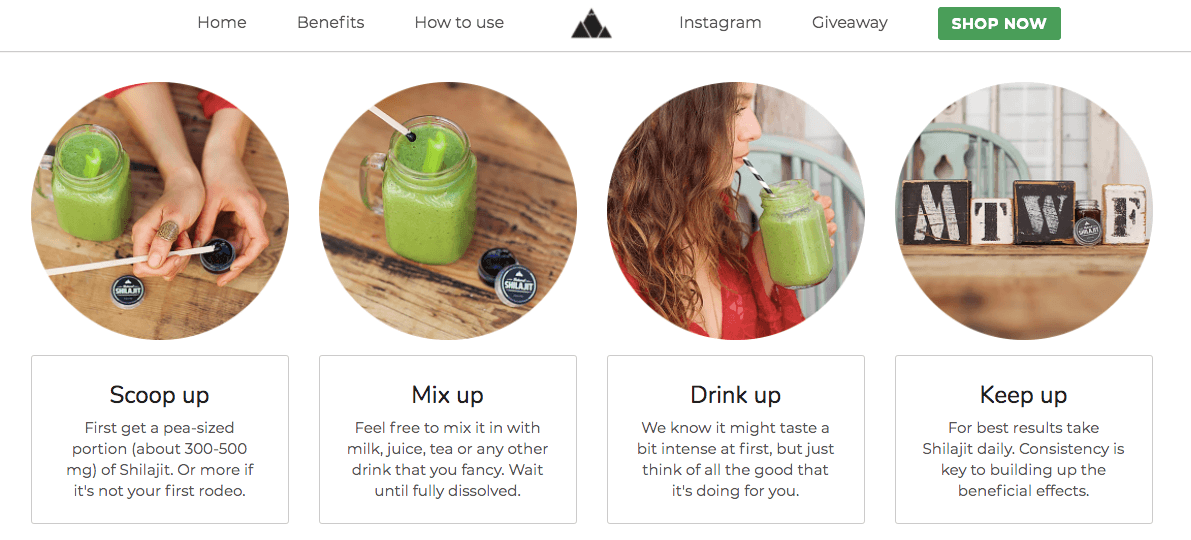Click the pea-sized portion description text
The width and height of the screenshot is (1191, 540).
[x=160, y=459]
